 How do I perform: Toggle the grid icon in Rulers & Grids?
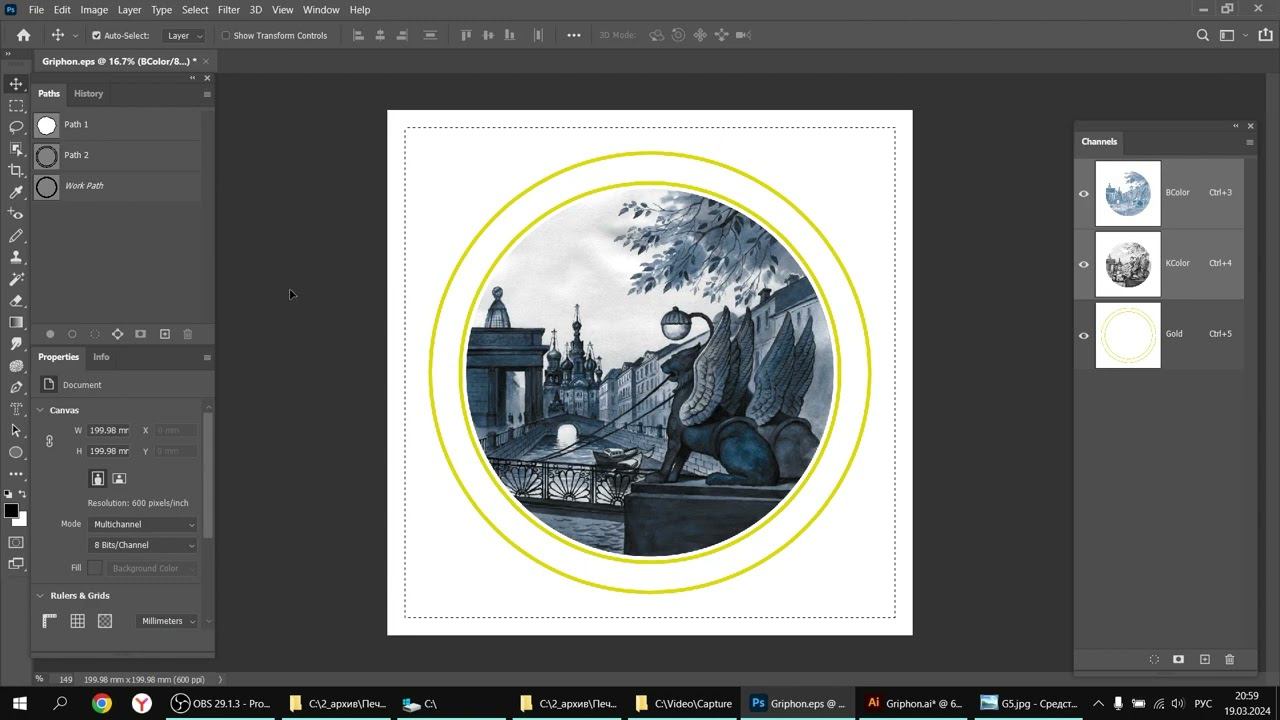point(77,621)
